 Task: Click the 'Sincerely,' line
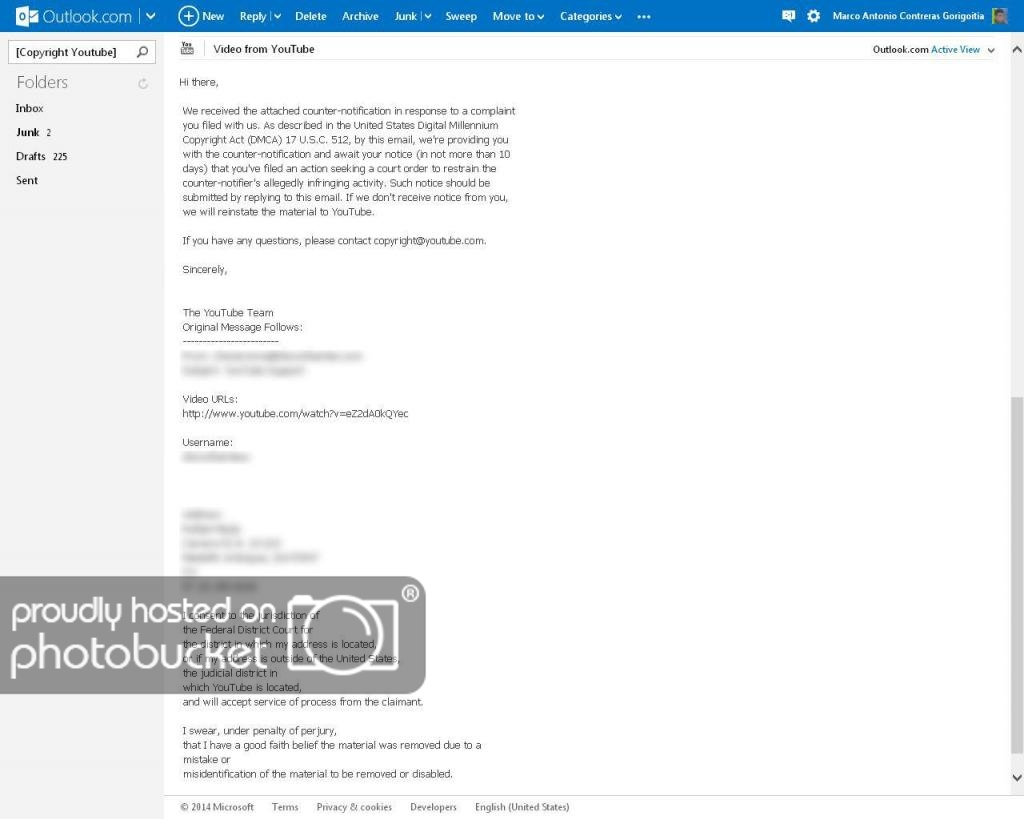click(x=204, y=270)
